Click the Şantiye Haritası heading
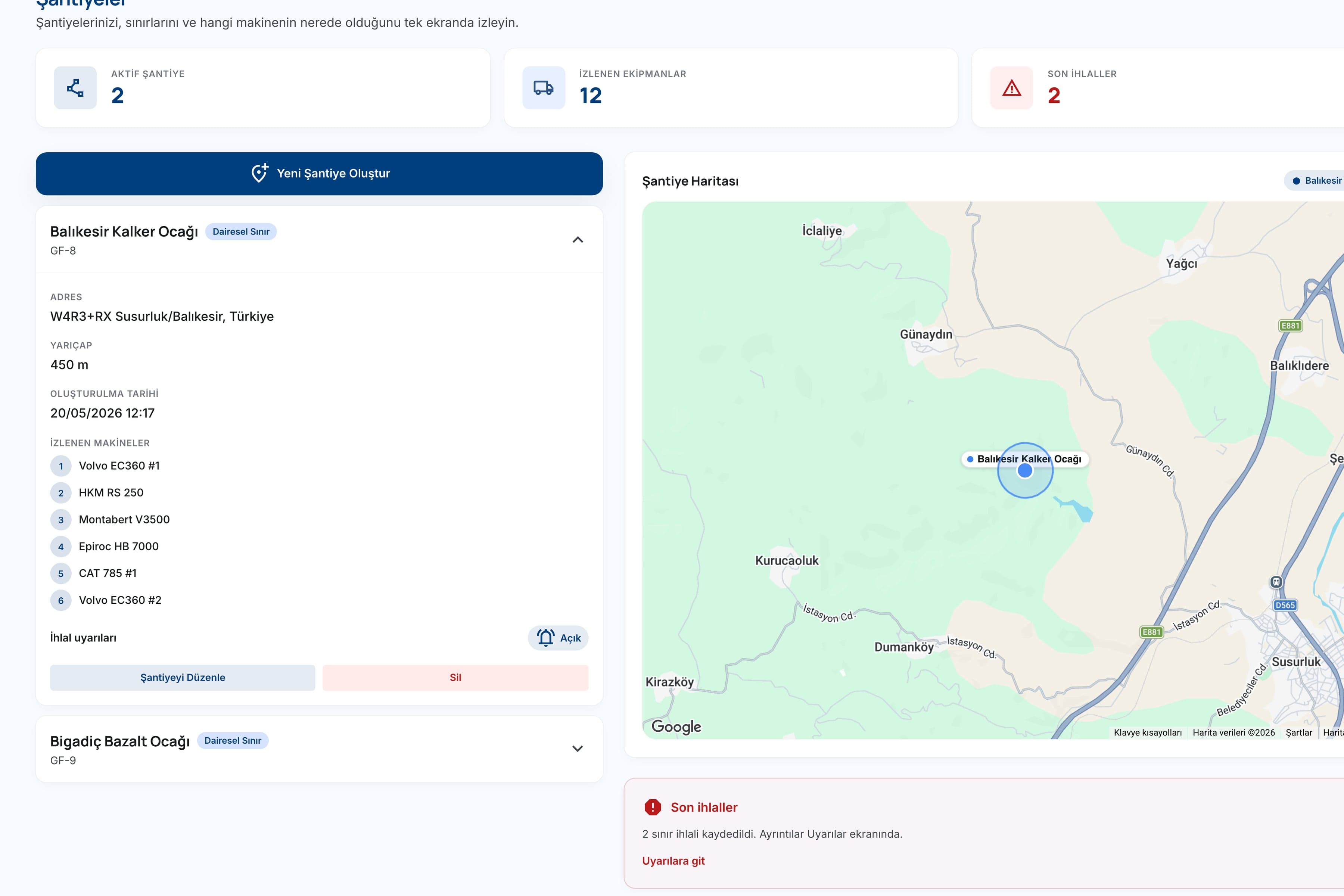This screenshot has height=896, width=1344. point(690,181)
